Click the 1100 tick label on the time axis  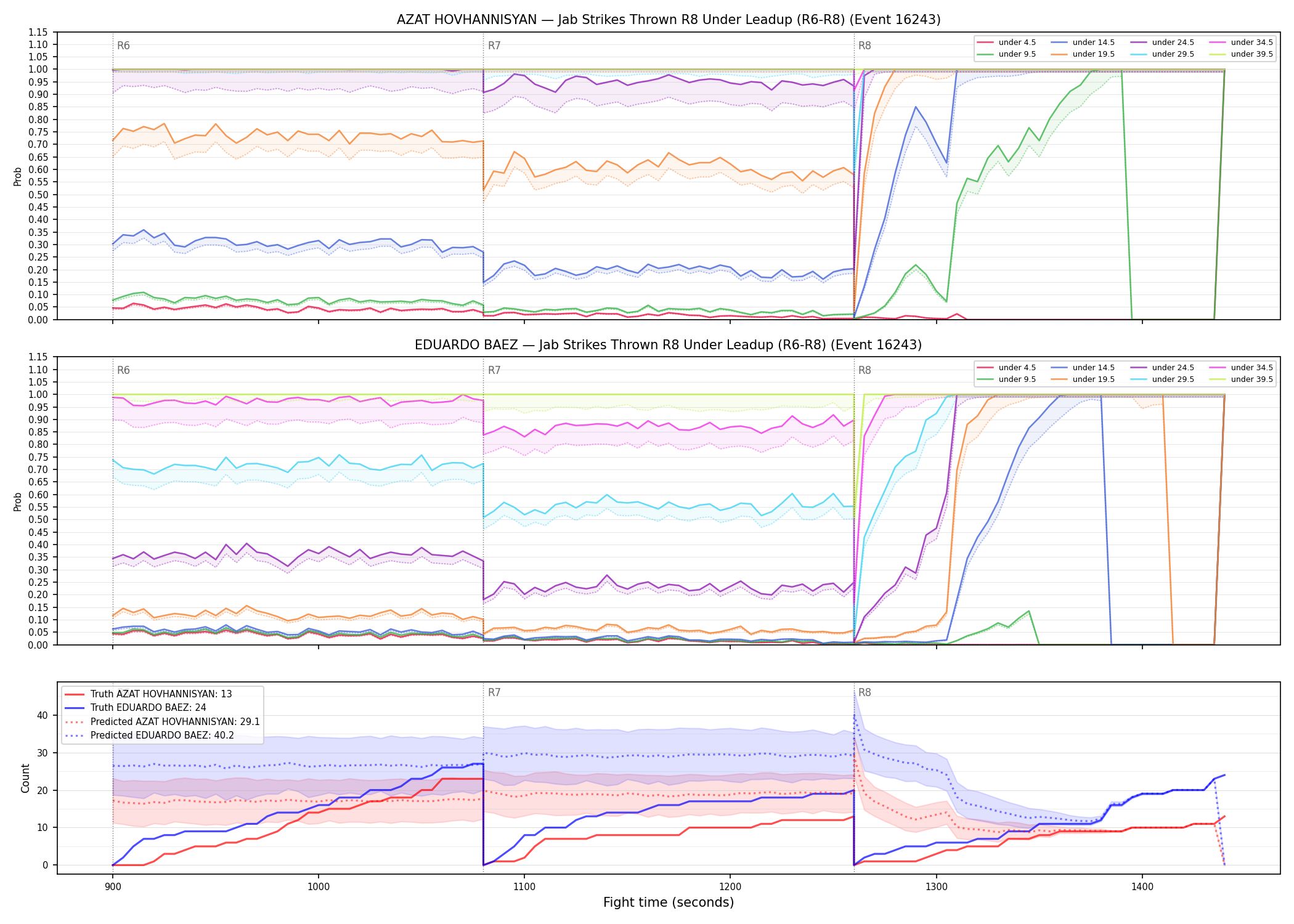coord(524,886)
